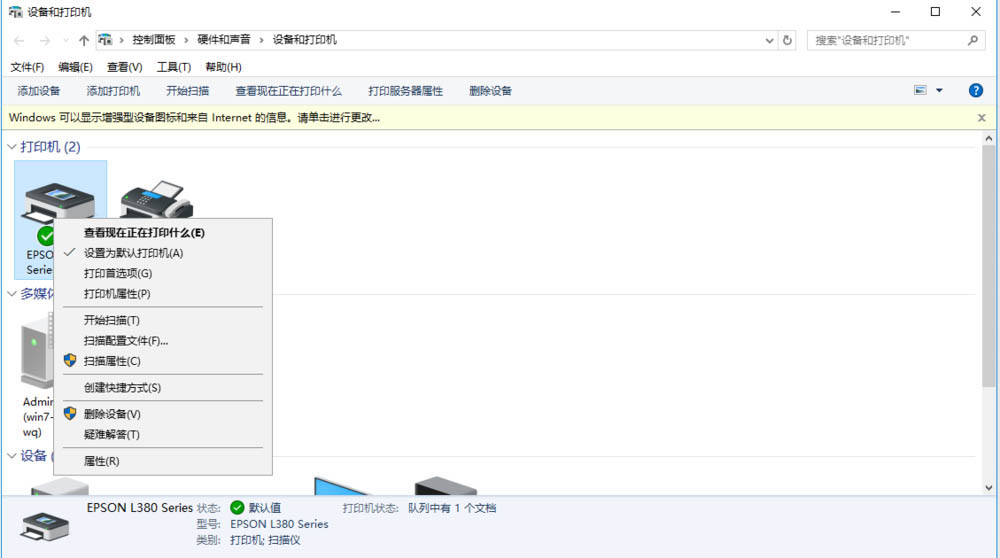Click the window title bar devices icon
1000x558 pixels.
pos(15,12)
